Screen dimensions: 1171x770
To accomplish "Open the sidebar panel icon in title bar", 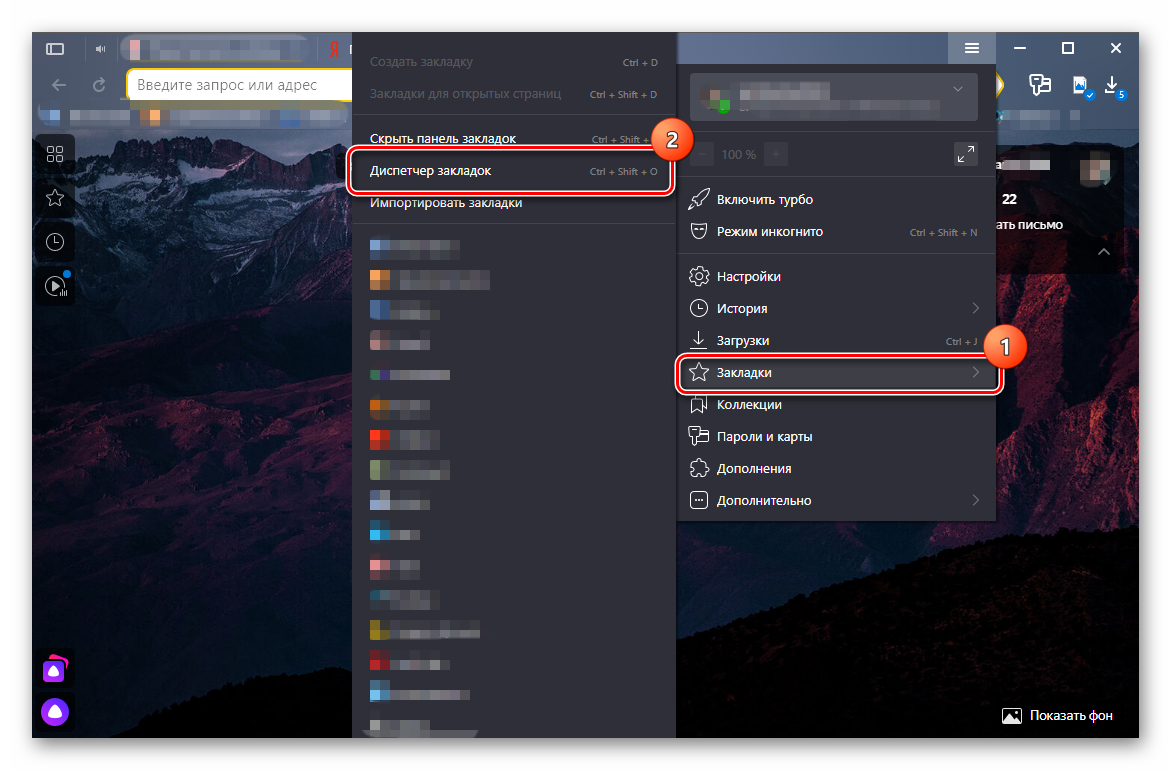I will point(55,48).
